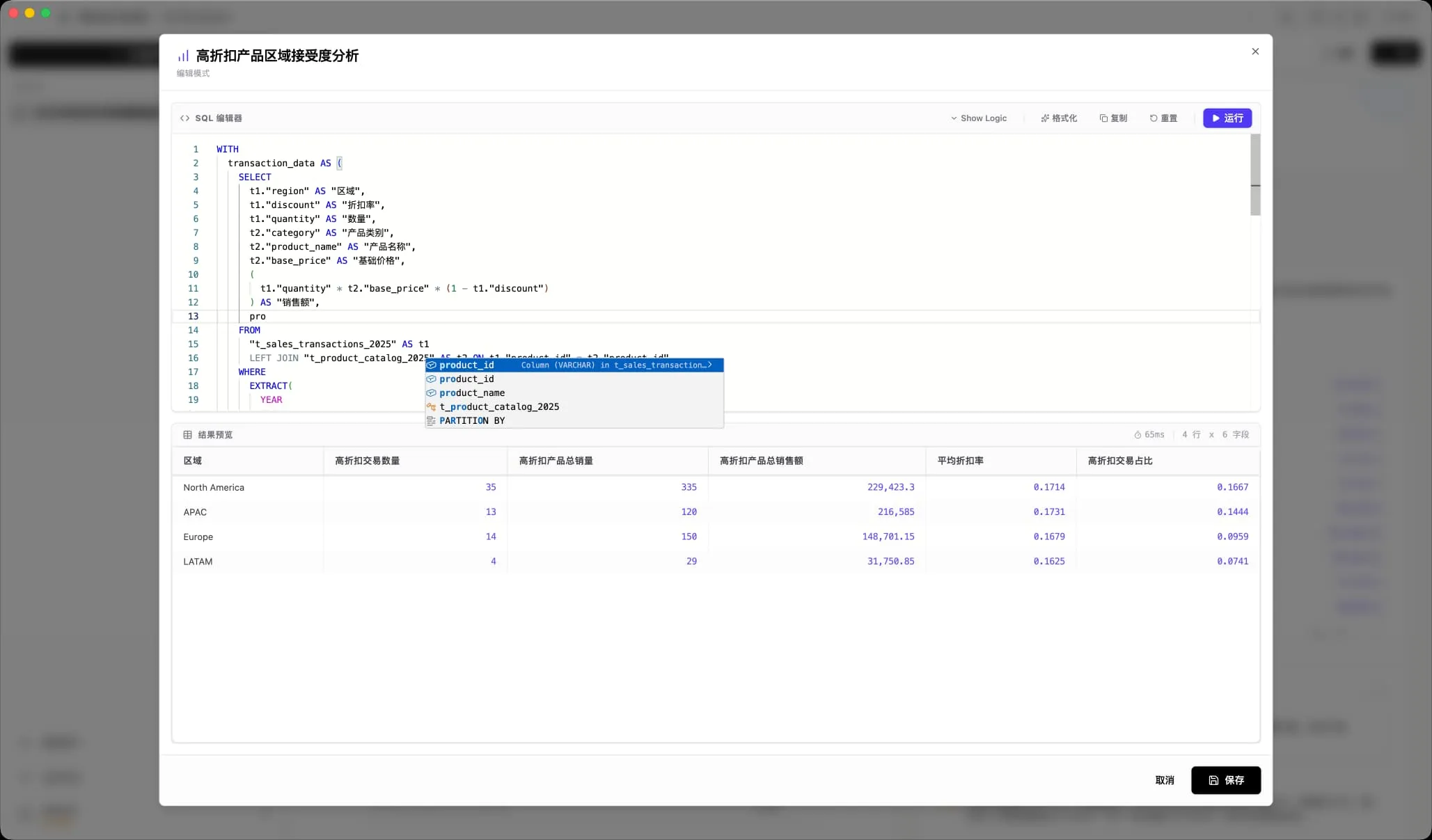Click the Run (运行) button
The height and width of the screenshot is (840, 1432).
[x=1227, y=118]
